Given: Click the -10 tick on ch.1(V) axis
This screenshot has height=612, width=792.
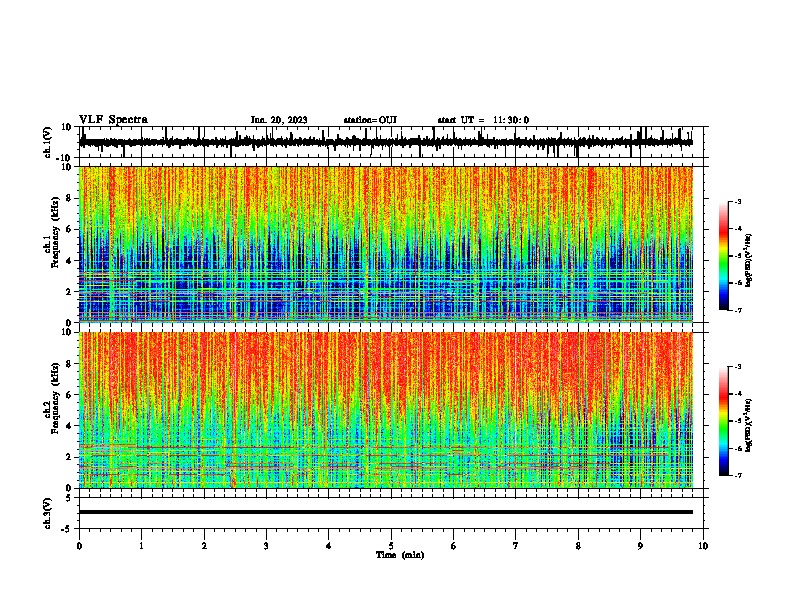Looking at the screenshot, I should pos(65,158).
